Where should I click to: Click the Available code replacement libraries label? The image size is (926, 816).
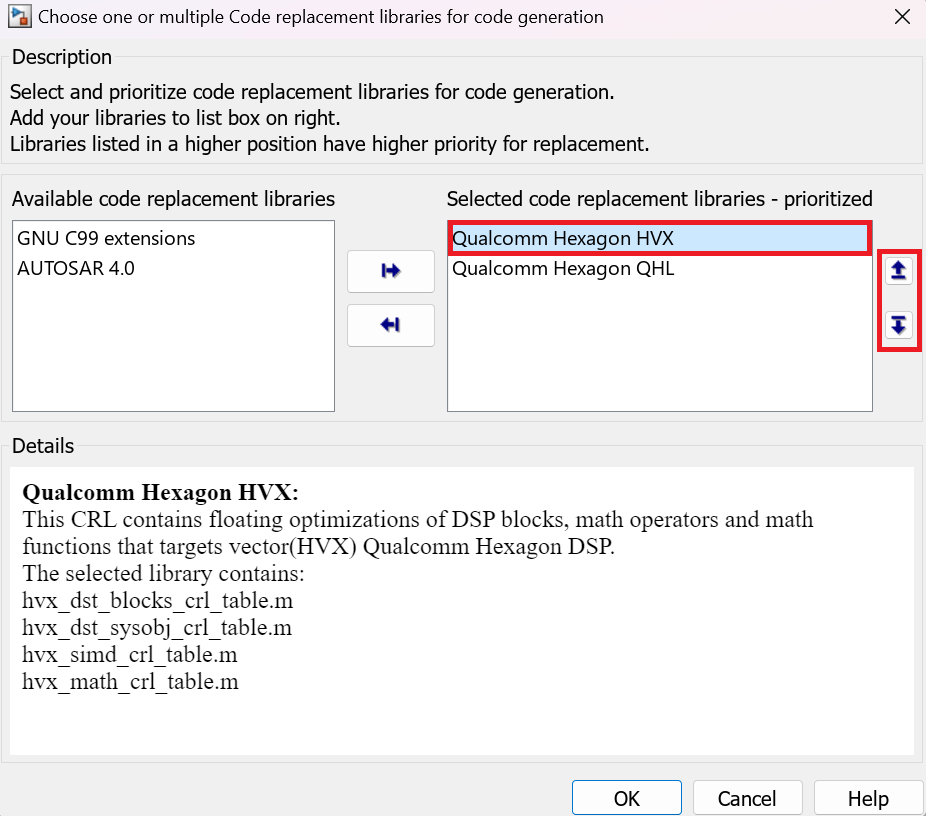pyautogui.click(x=173, y=199)
